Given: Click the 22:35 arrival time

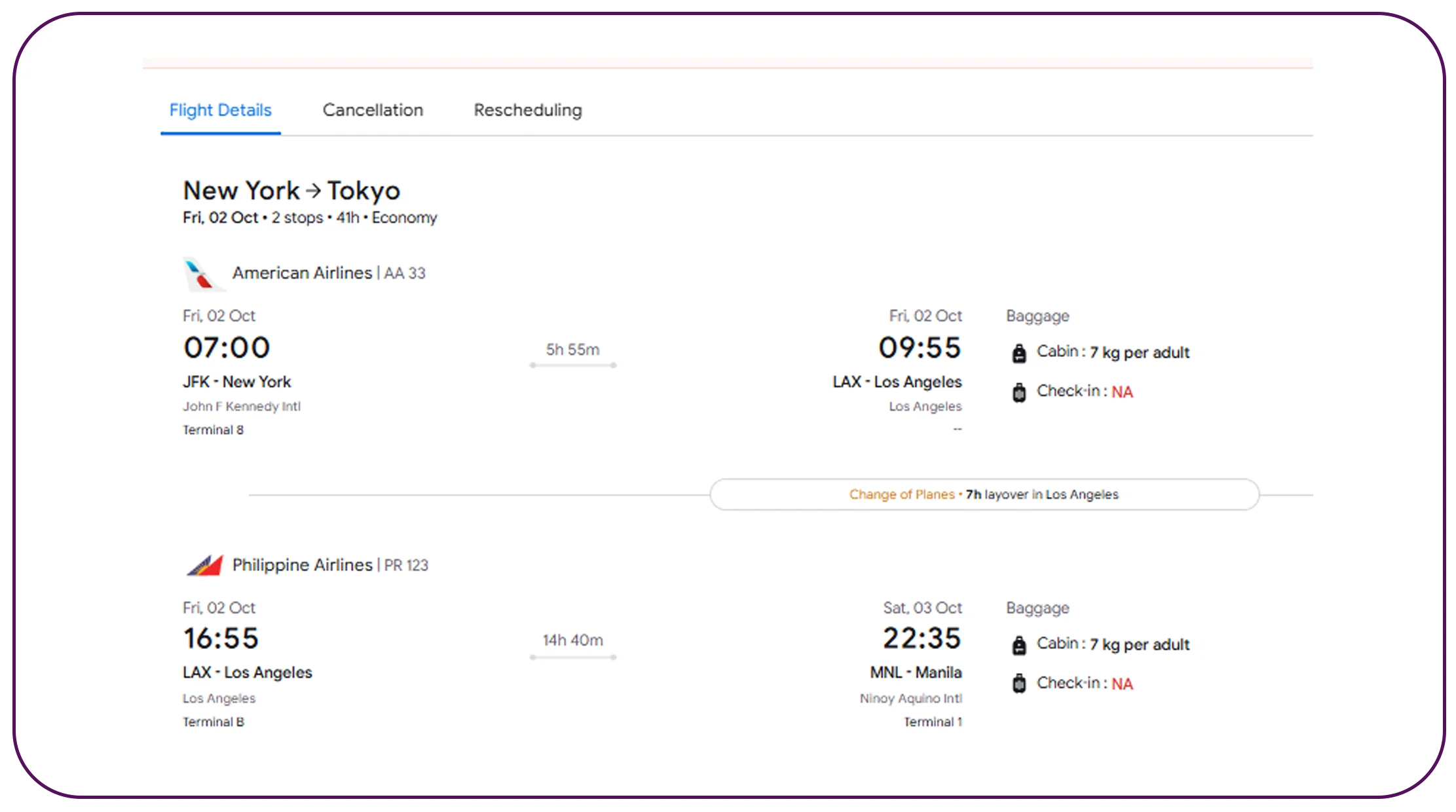Looking at the screenshot, I should 922,638.
